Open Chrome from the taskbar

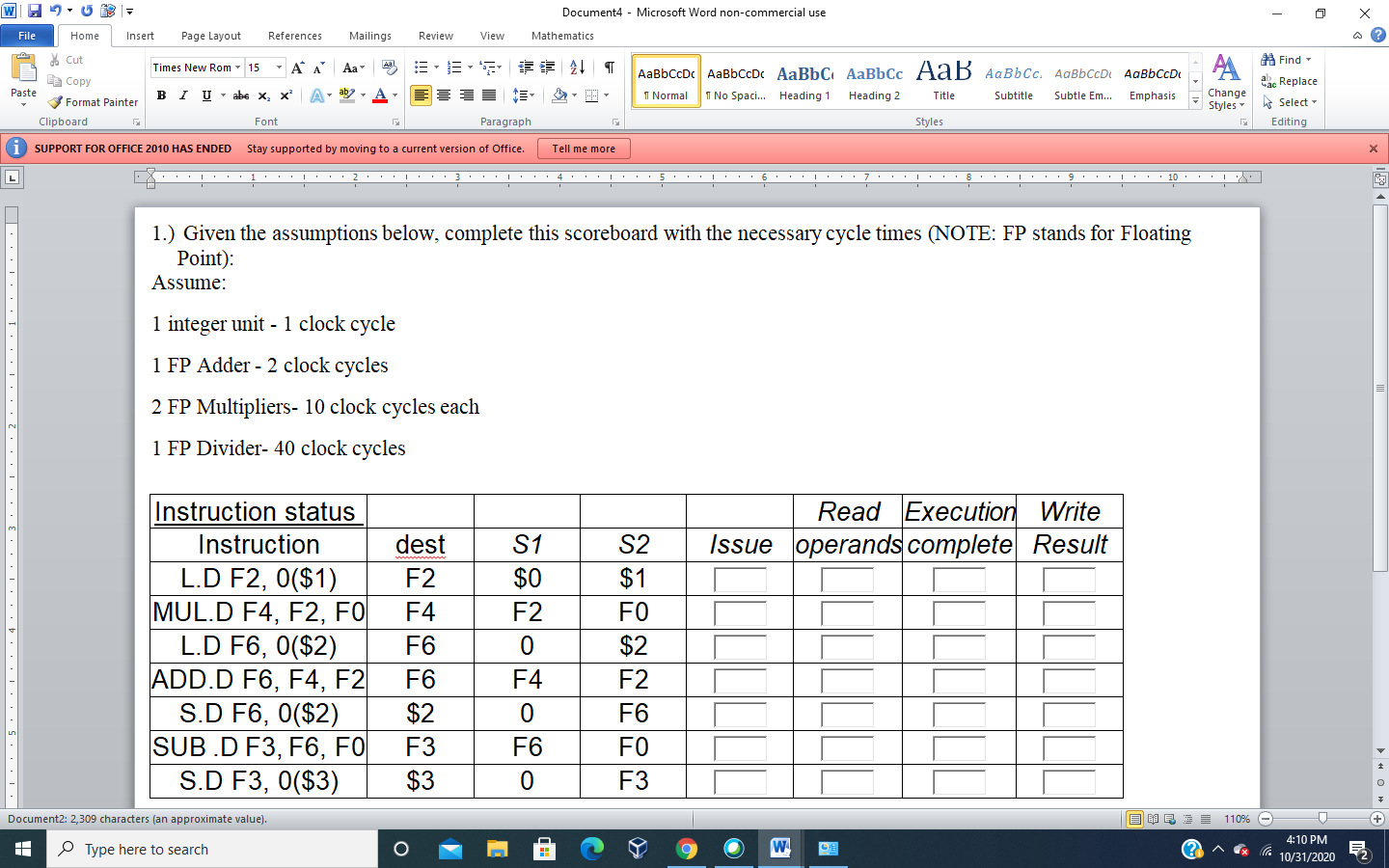coord(687,849)
